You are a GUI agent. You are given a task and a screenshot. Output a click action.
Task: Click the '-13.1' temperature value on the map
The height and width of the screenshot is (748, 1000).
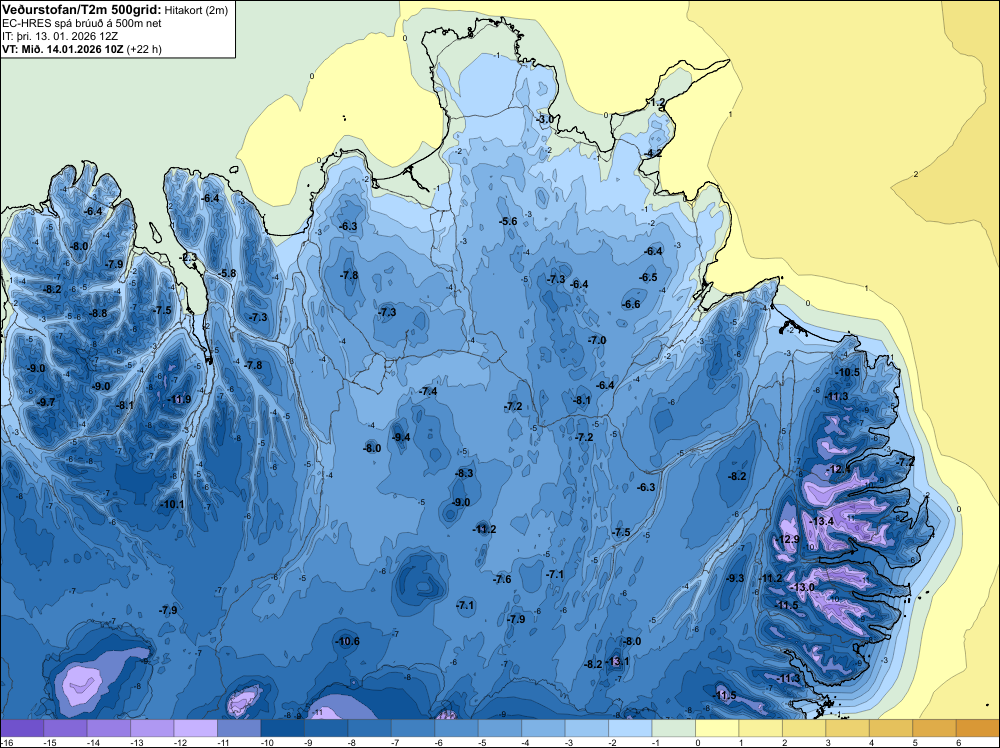[x=617, y=661]
